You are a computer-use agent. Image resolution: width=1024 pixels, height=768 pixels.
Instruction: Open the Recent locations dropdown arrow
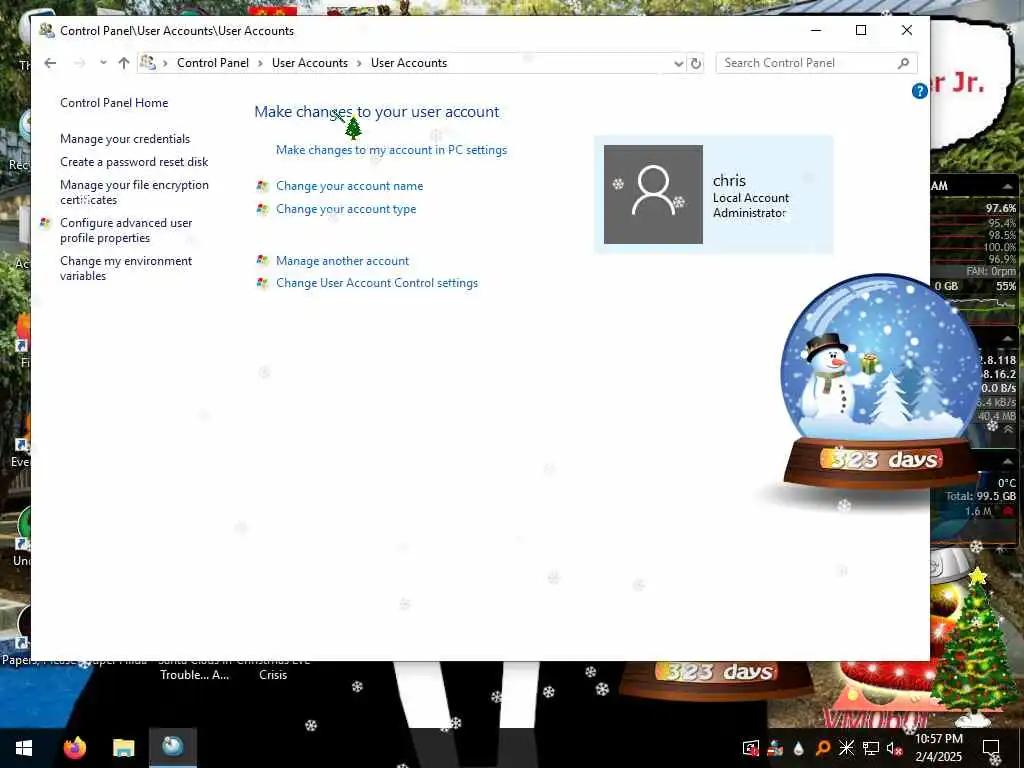pos(103,63)
